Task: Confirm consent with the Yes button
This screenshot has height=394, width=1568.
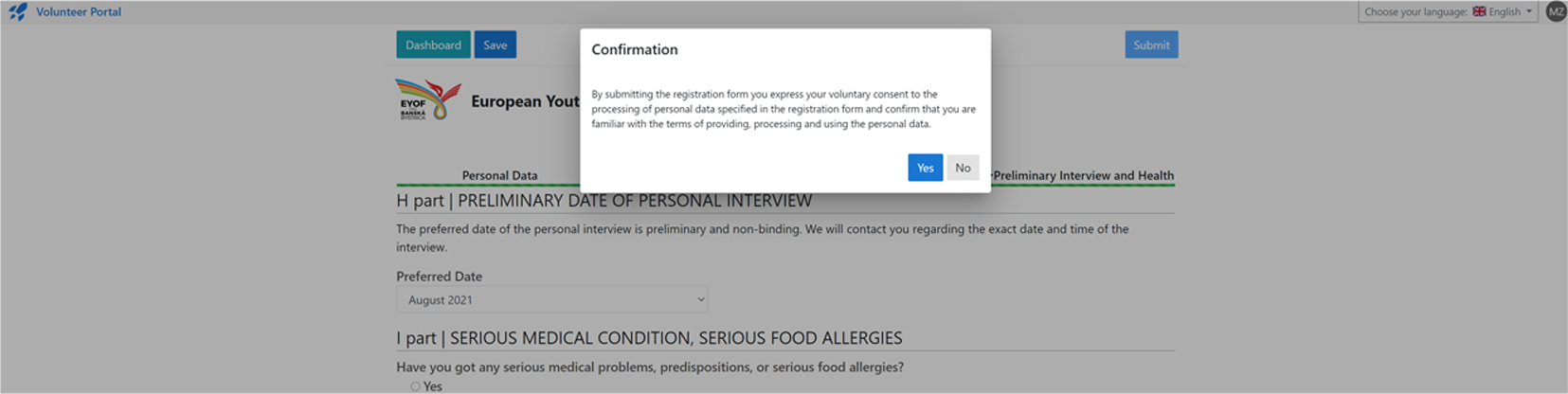Action: pyautogui.click(x=925, y=168)
